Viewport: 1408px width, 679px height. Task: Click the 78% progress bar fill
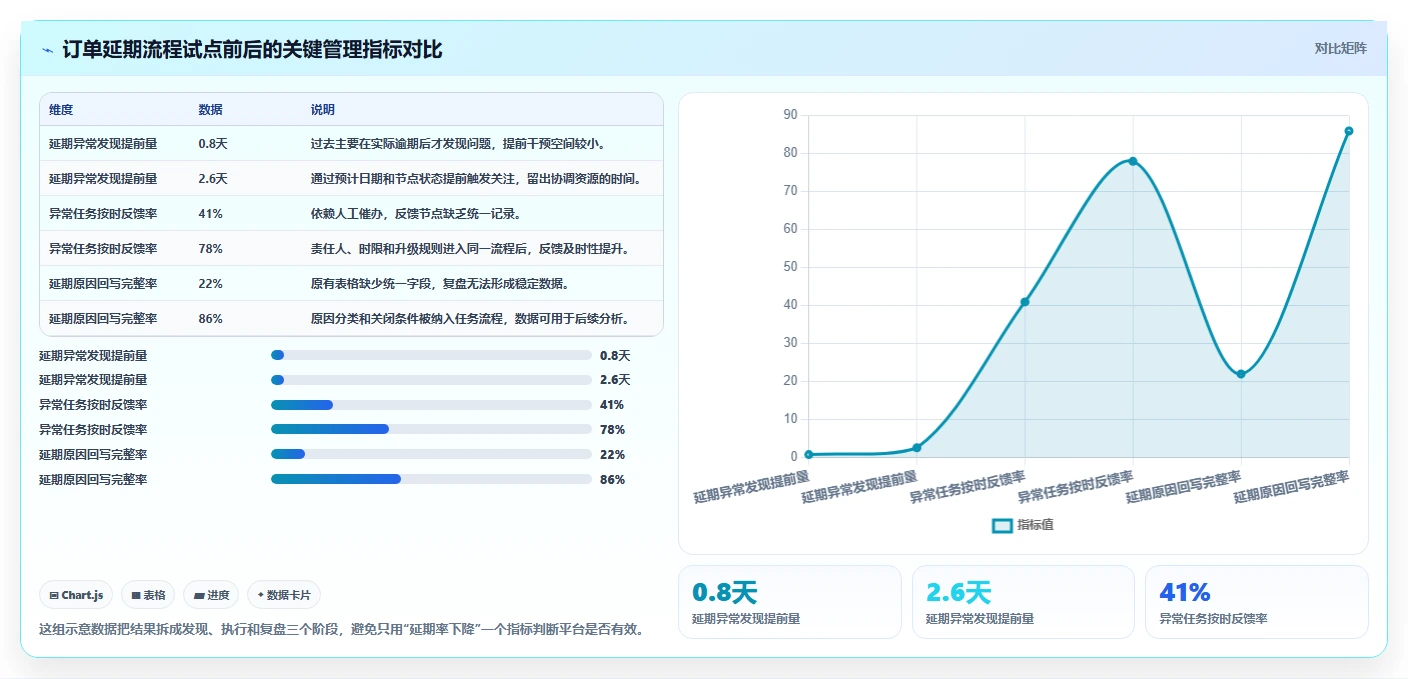330,430
